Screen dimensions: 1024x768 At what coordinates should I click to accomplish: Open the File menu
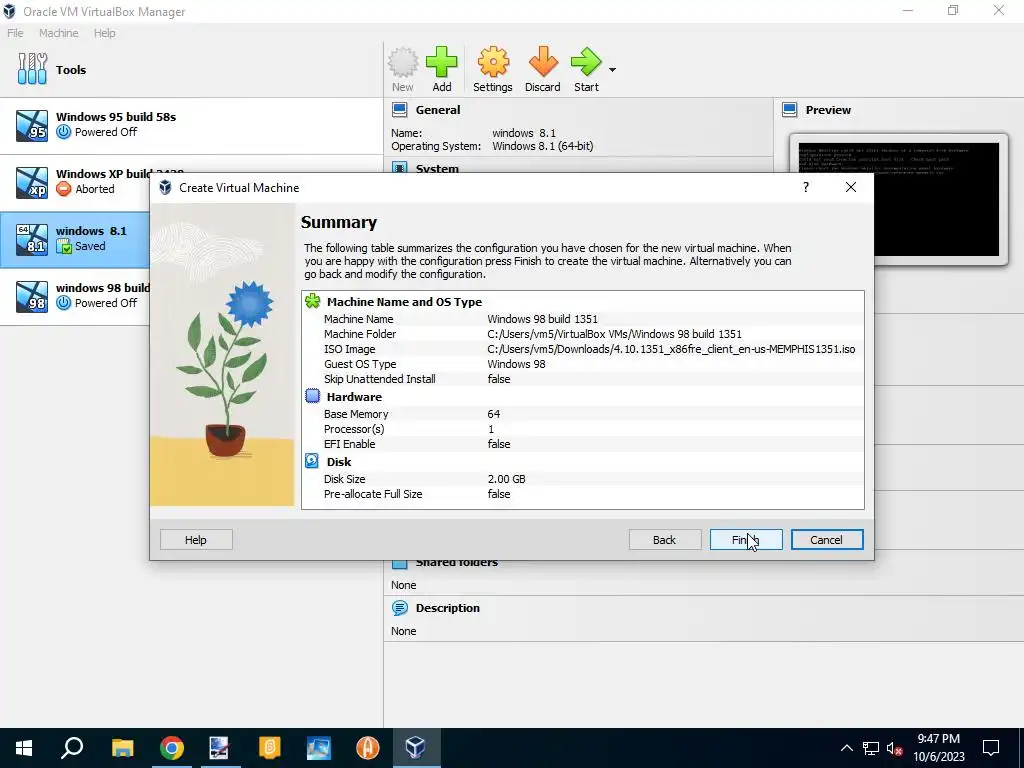pyautogui.click(x=15, y=33)
